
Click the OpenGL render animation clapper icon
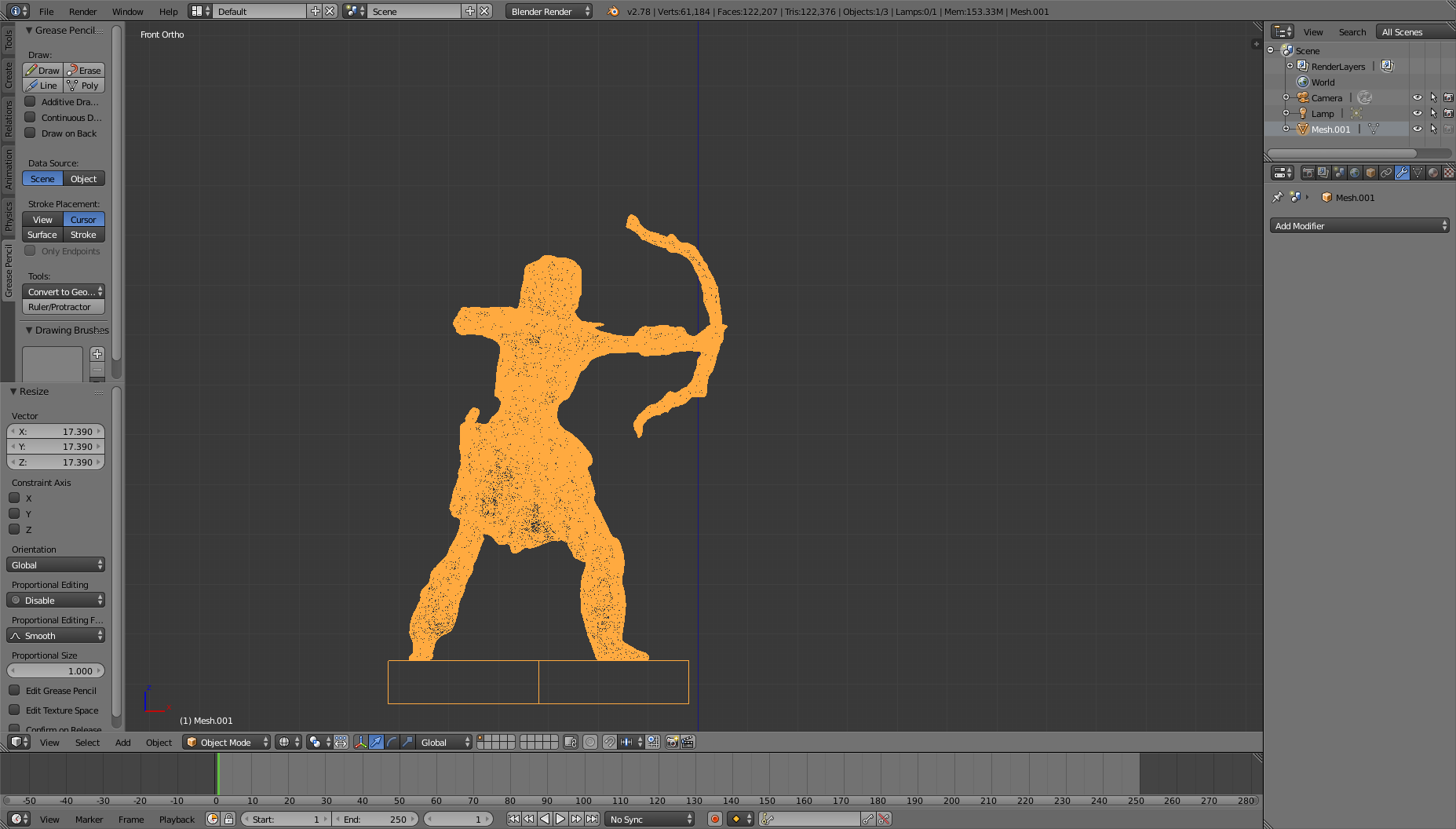click(x=688, y=742)
